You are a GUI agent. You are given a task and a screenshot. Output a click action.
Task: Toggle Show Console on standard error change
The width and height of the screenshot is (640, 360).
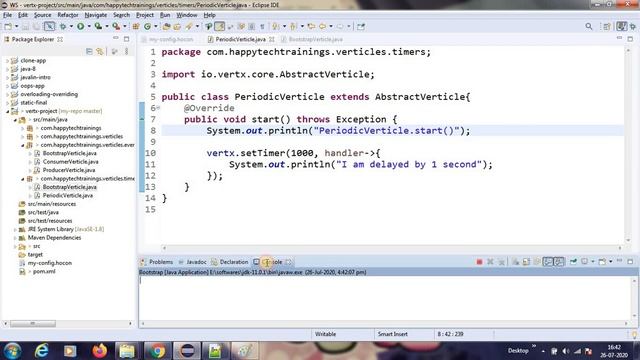click(x=559, y=262)
